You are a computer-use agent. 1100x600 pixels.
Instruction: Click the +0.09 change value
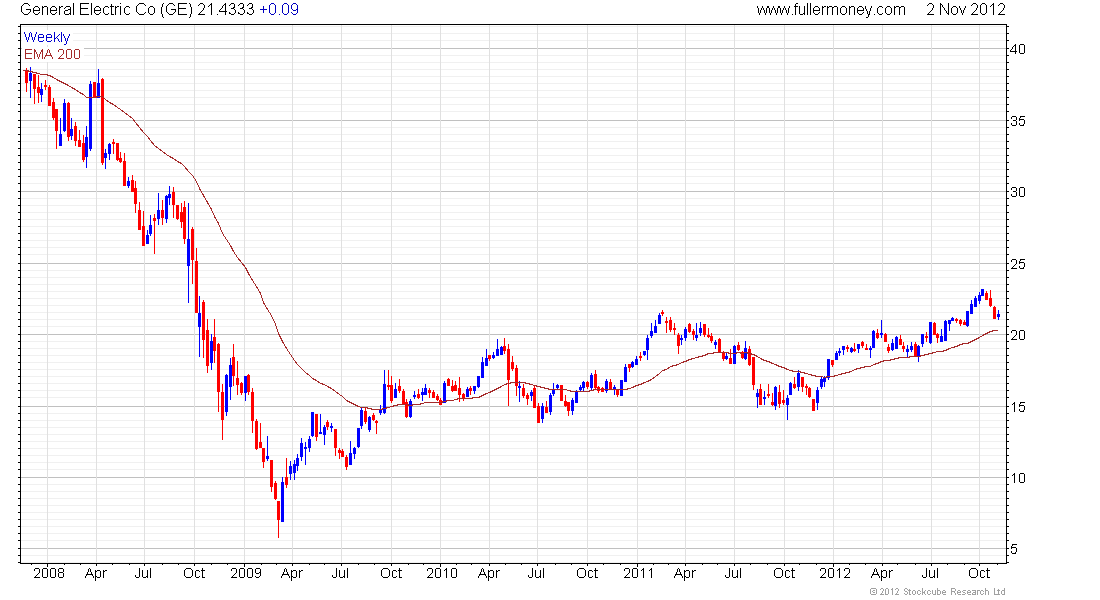click(x=279, y=10)
